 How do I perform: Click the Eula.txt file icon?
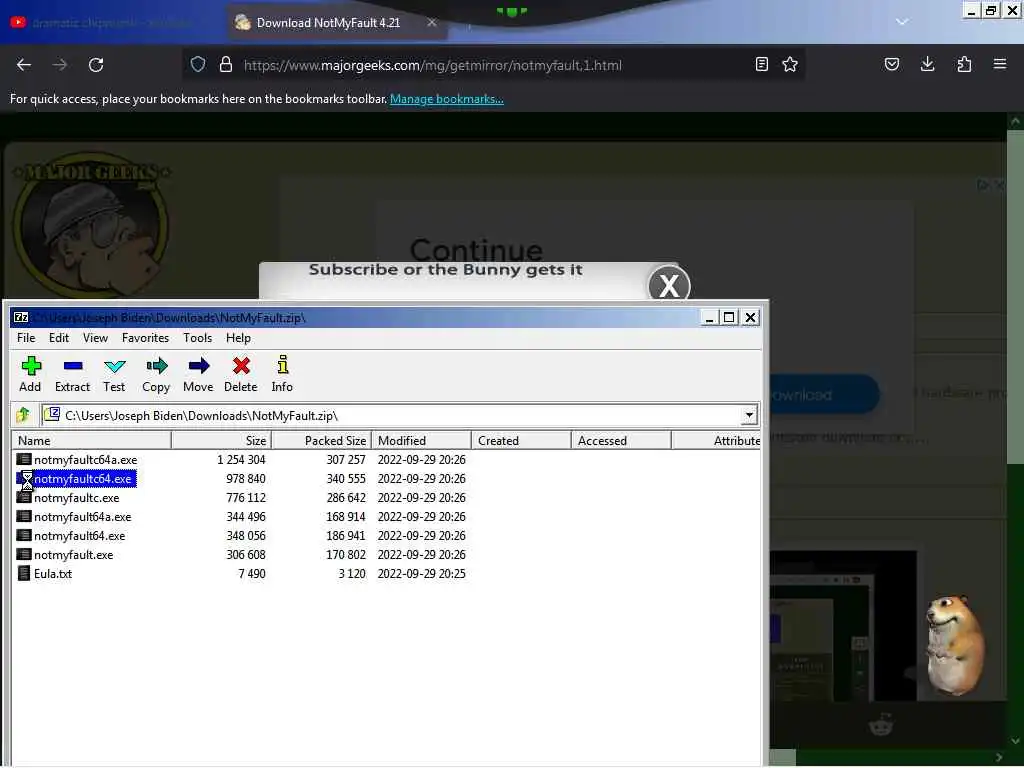[24, 573]
